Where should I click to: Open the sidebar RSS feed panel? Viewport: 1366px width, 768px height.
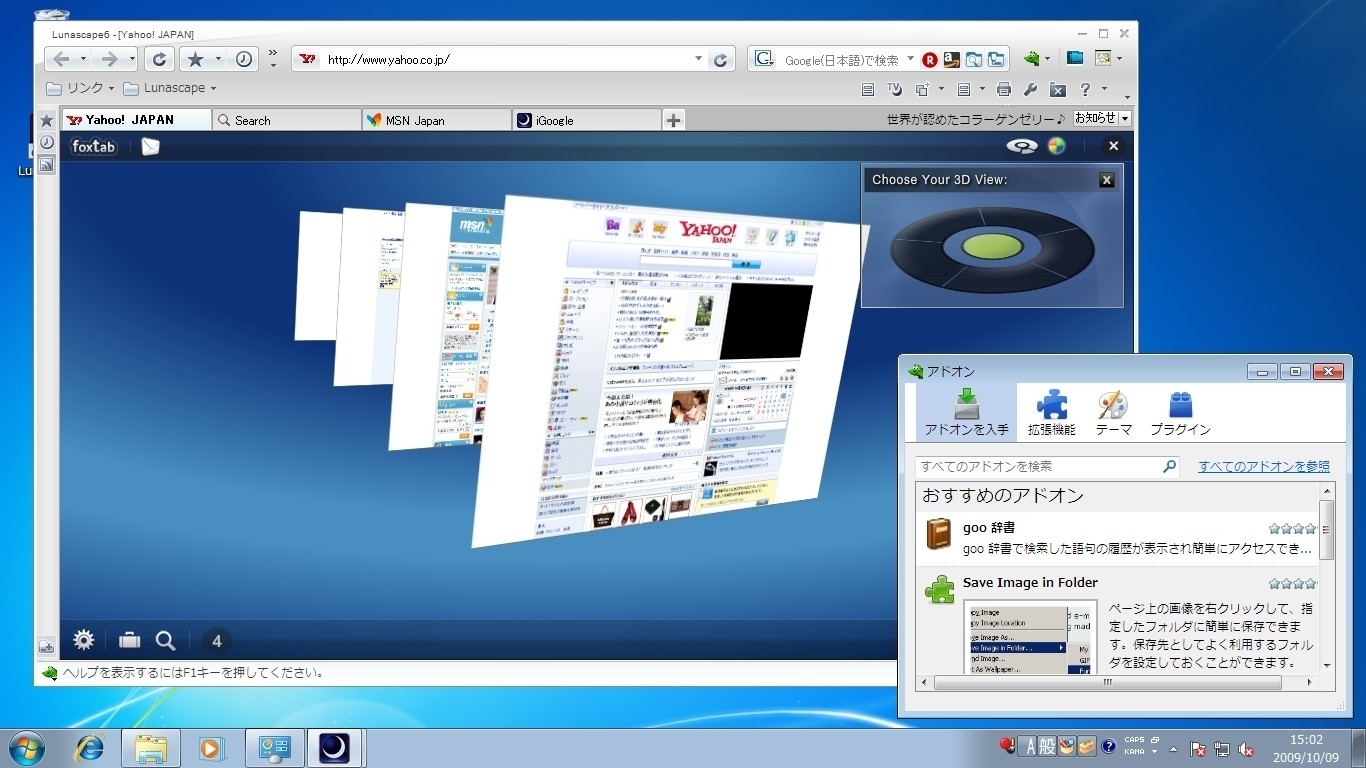click(46, 165)
